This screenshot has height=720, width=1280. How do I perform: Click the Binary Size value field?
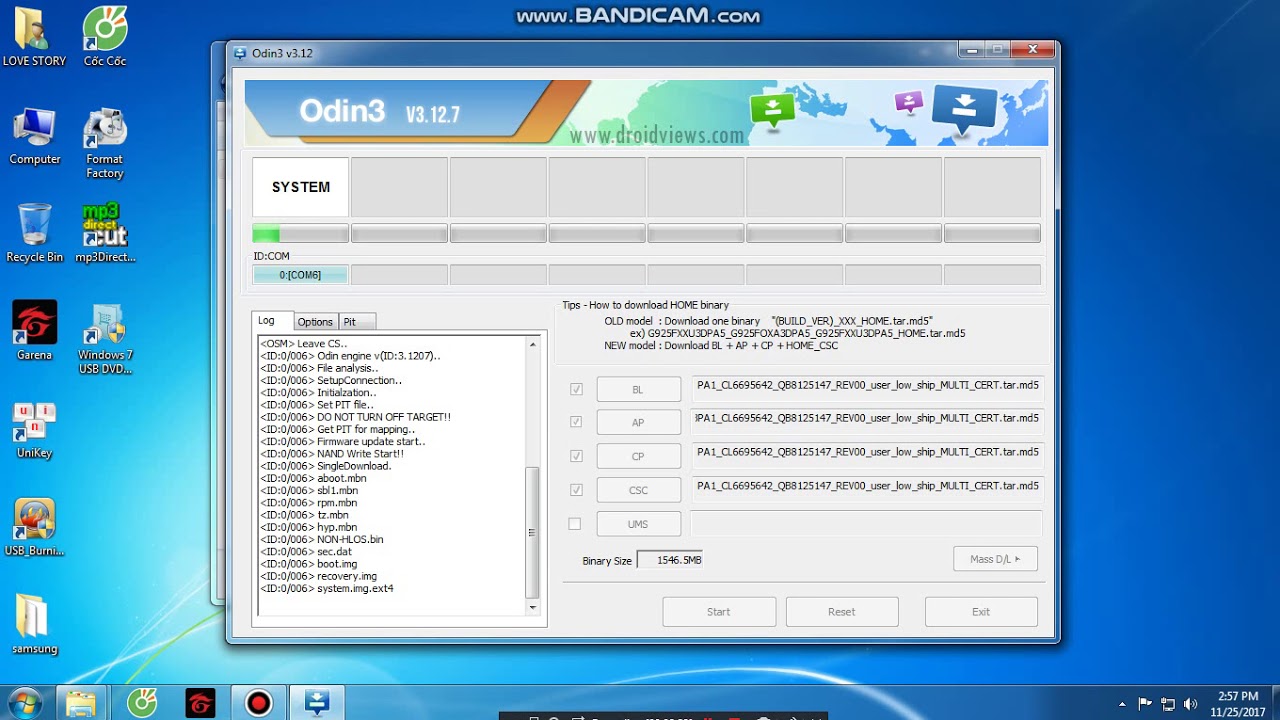click(x=670, y=560)
